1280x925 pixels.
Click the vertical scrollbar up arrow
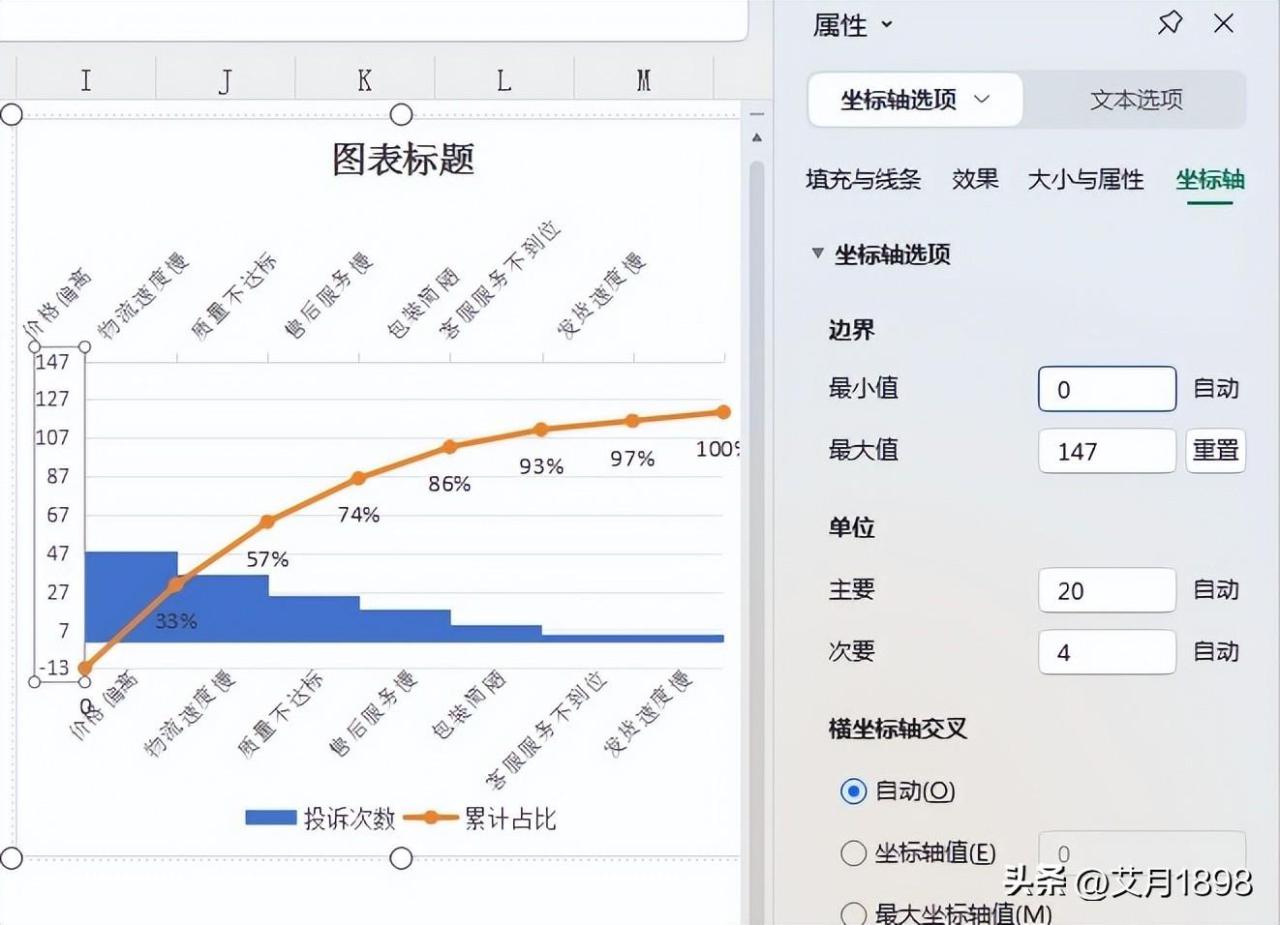[x=757, y=136]
